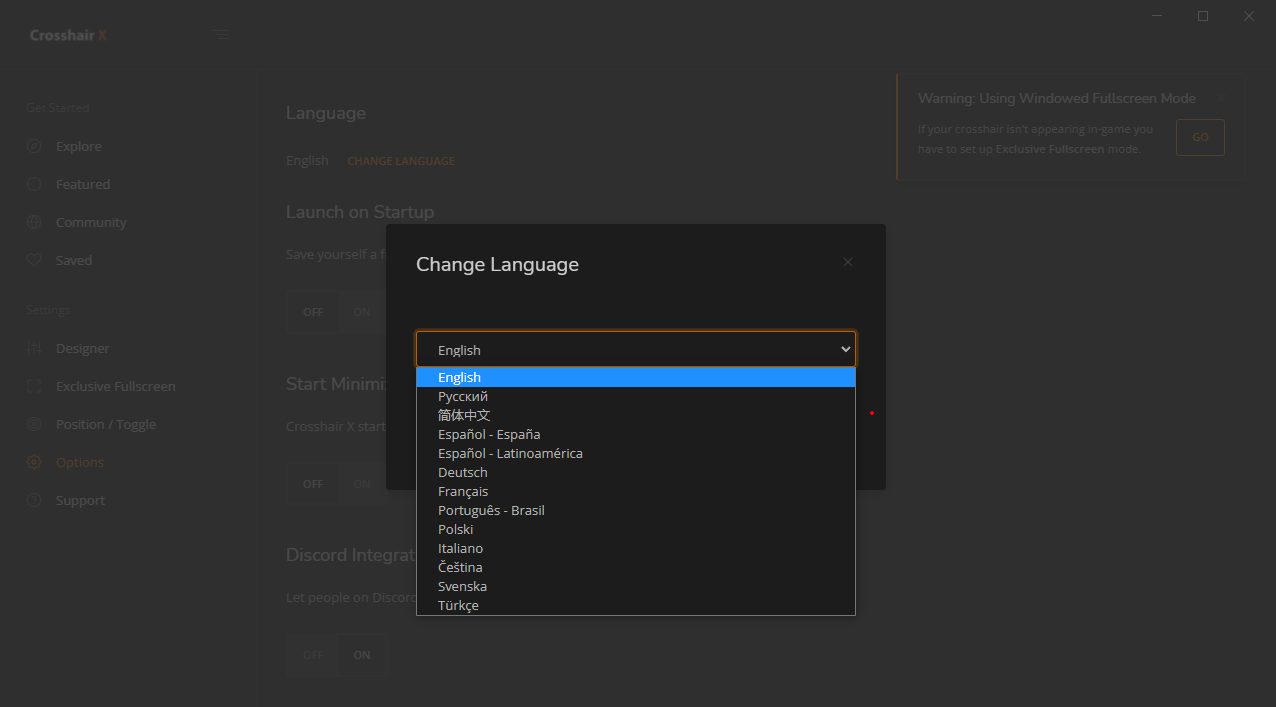The height and width of the screenshot is (707, 1276).
Task: Pick Français in the dropdown list
Action: point(636,491)
